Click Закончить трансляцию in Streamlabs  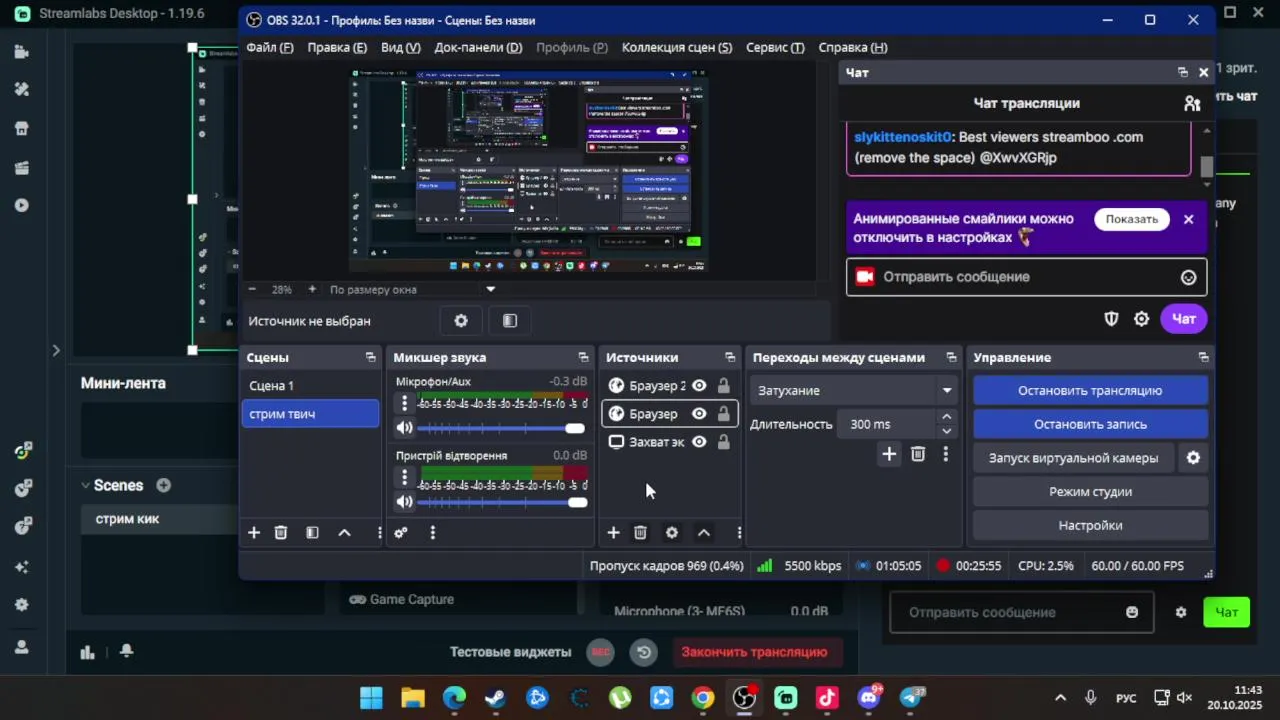[754, 652]
